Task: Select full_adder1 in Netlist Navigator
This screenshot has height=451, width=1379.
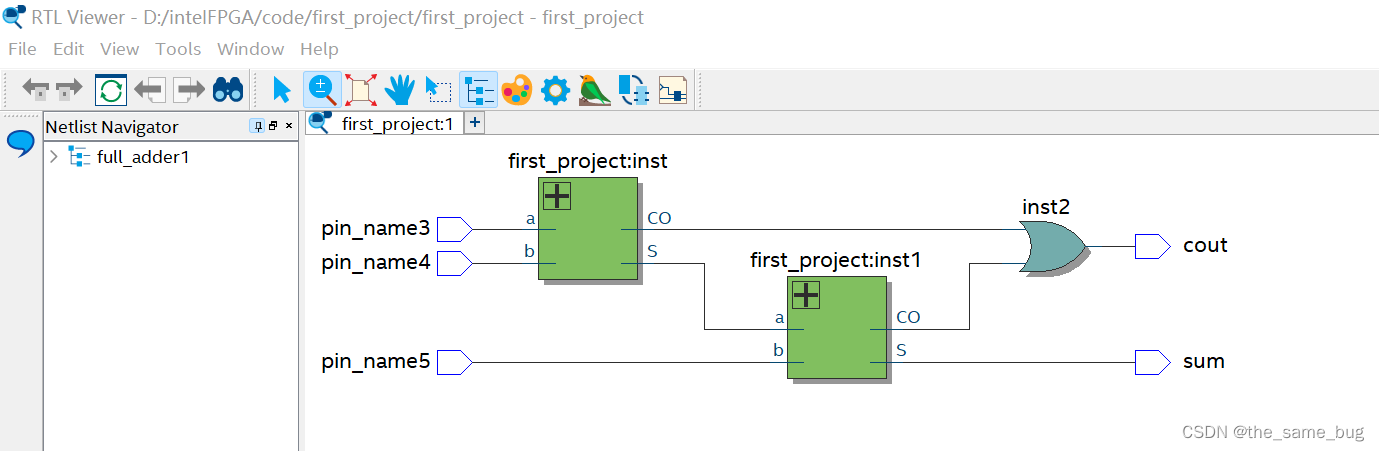Action: tap(143, 157)
